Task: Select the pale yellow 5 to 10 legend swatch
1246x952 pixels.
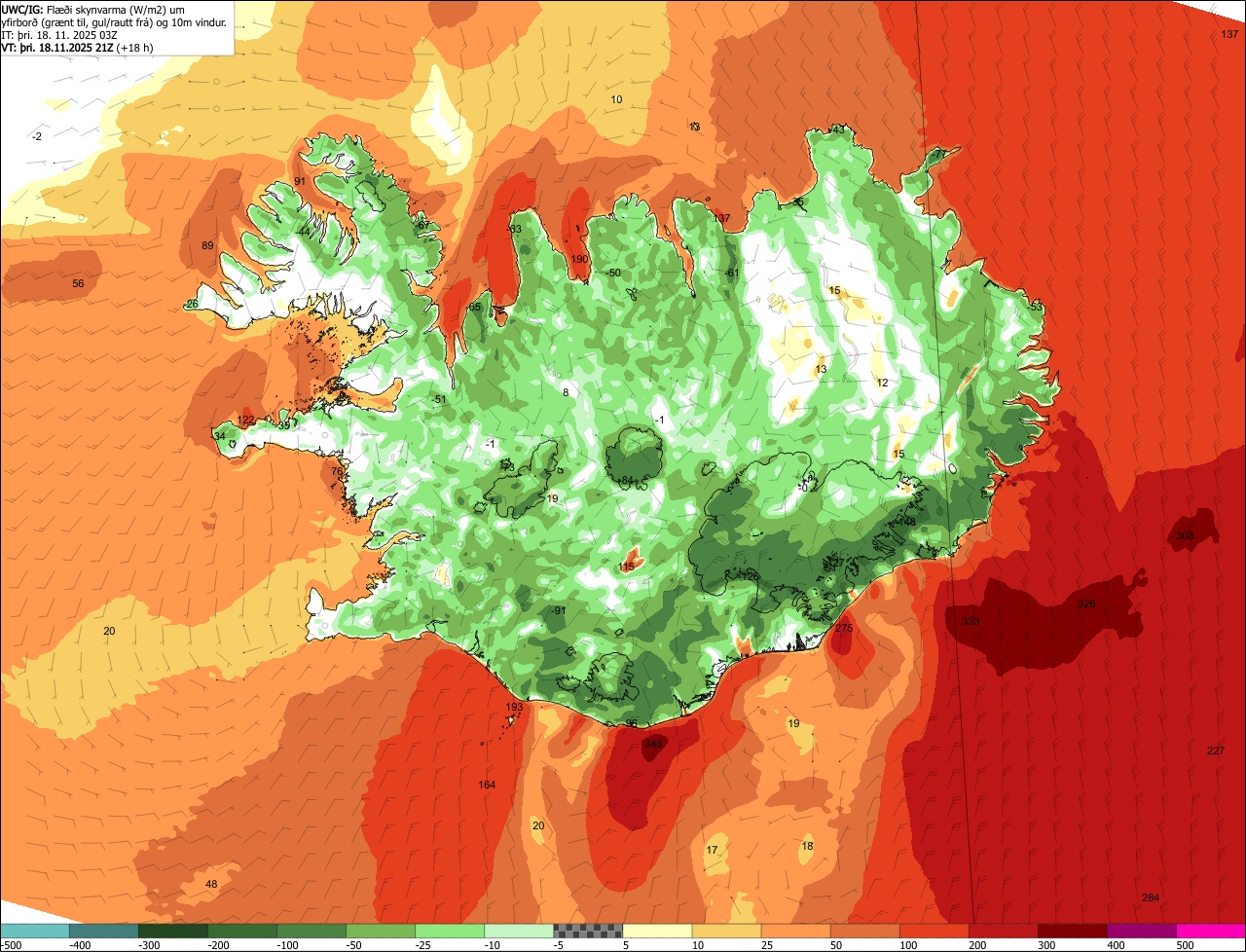Action: coord(656,931)
